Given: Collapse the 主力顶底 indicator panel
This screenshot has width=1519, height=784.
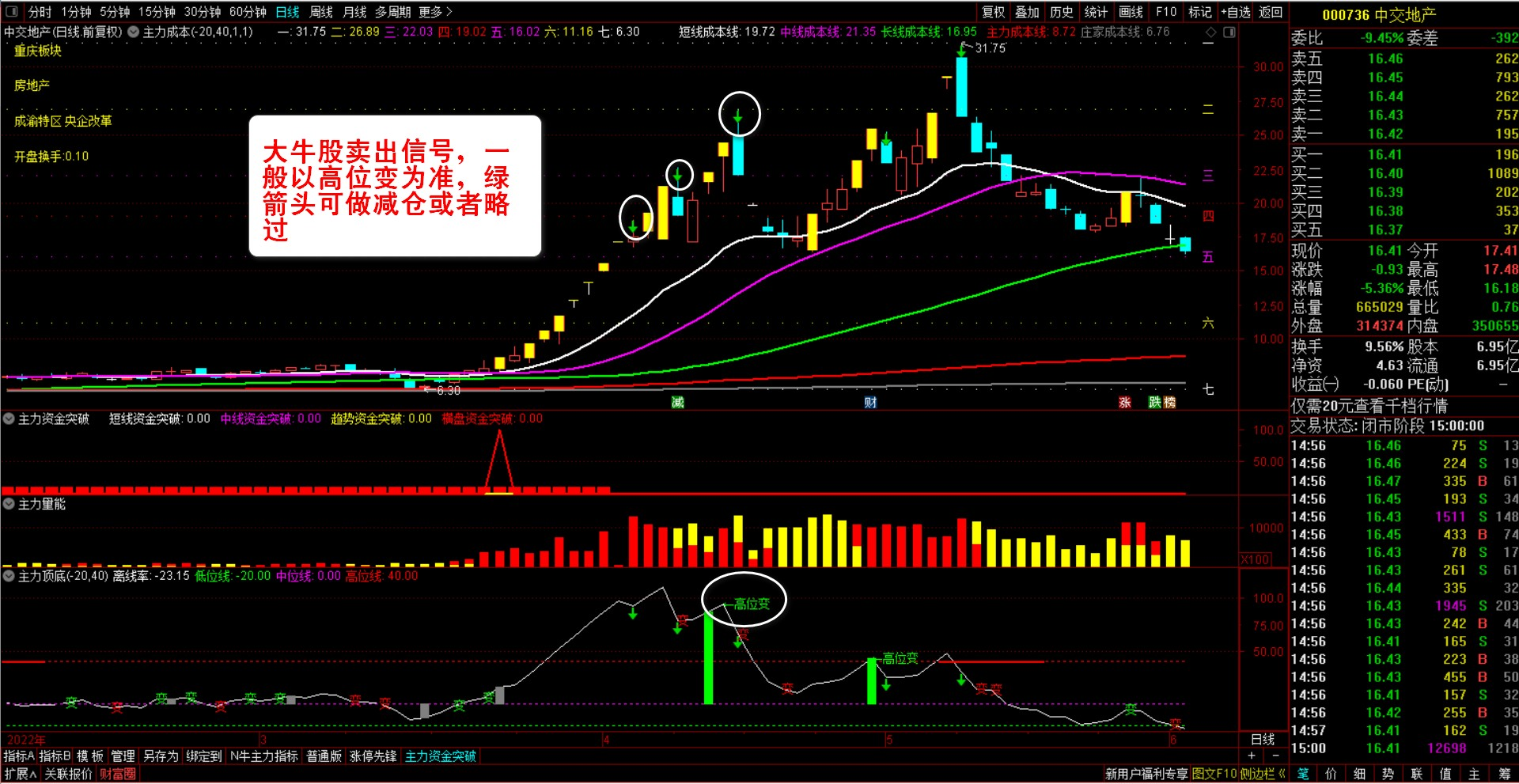Looking at the screenshot, I should pyautogui.click(x=9, y=576).
